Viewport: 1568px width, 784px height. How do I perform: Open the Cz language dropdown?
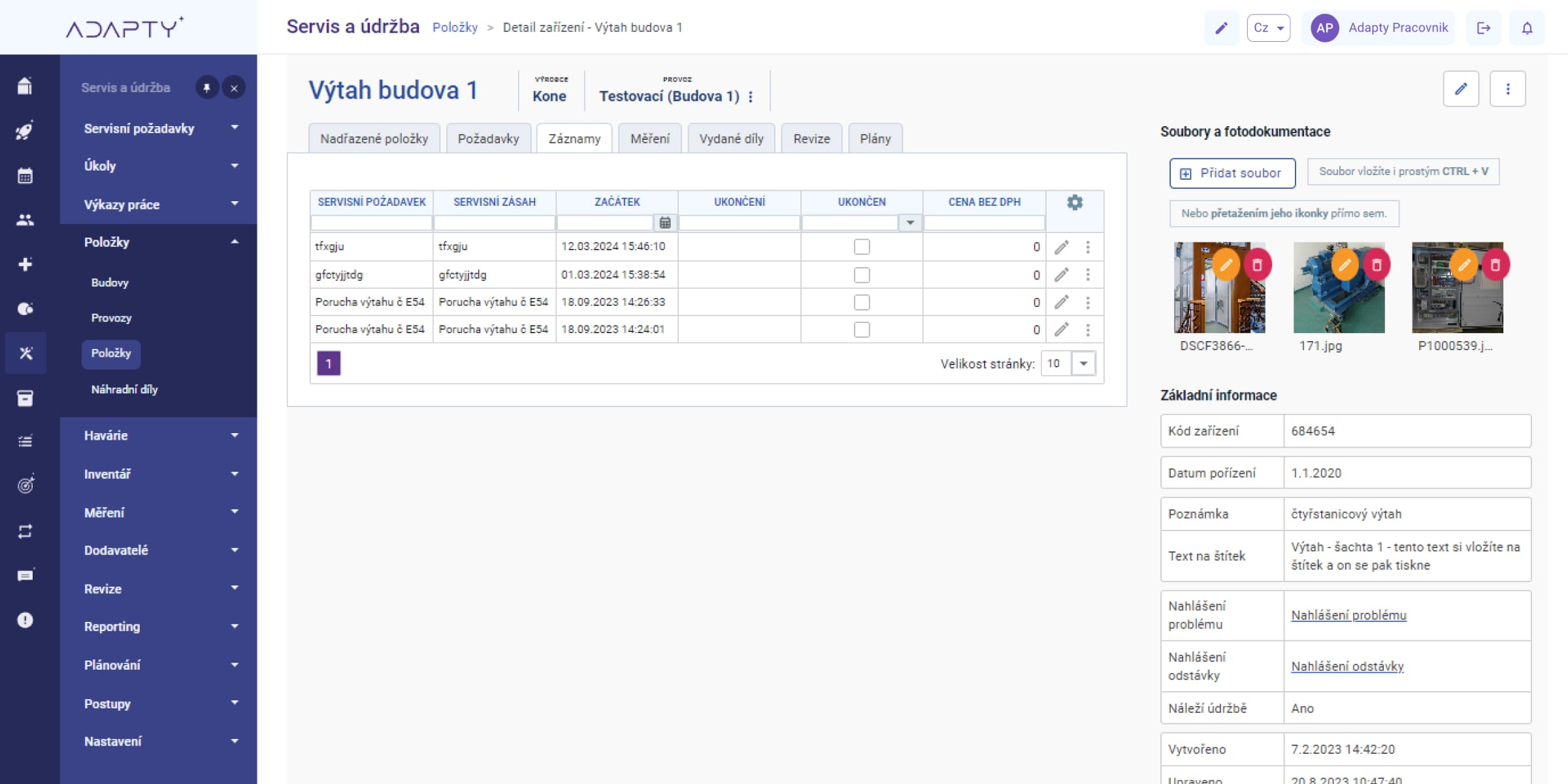coord(1268,27)
